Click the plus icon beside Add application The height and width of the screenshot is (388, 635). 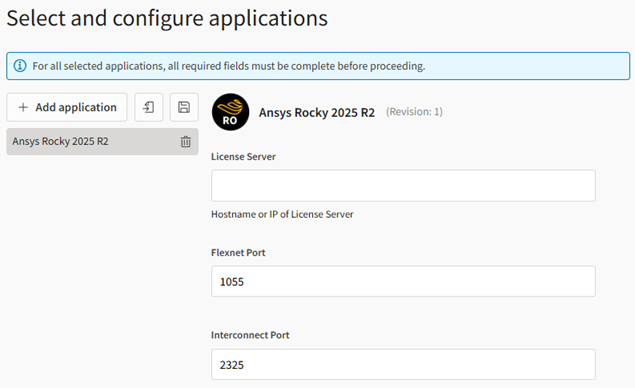pos(23,107)
